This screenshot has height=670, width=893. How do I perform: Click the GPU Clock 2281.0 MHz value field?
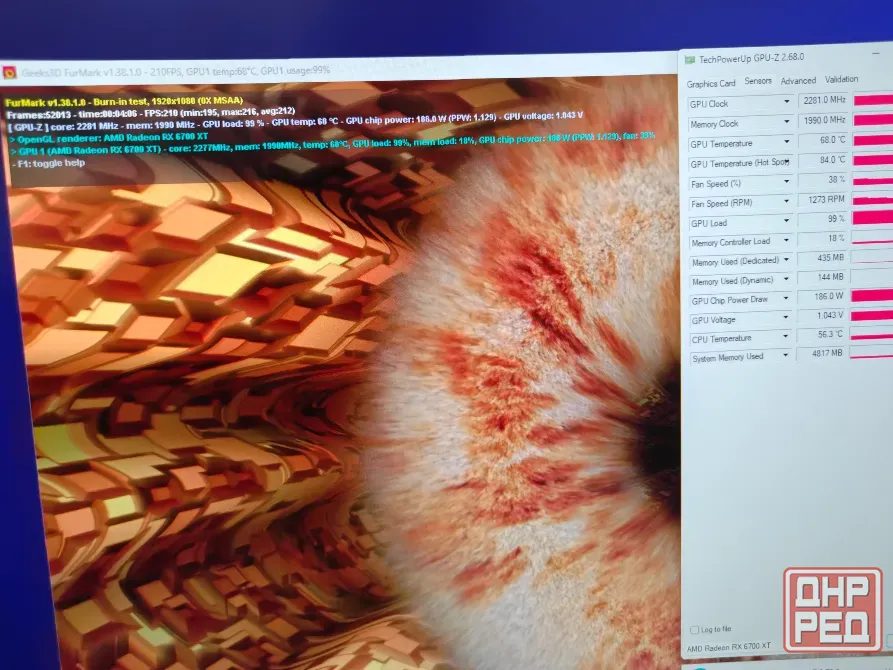[824, 100]
